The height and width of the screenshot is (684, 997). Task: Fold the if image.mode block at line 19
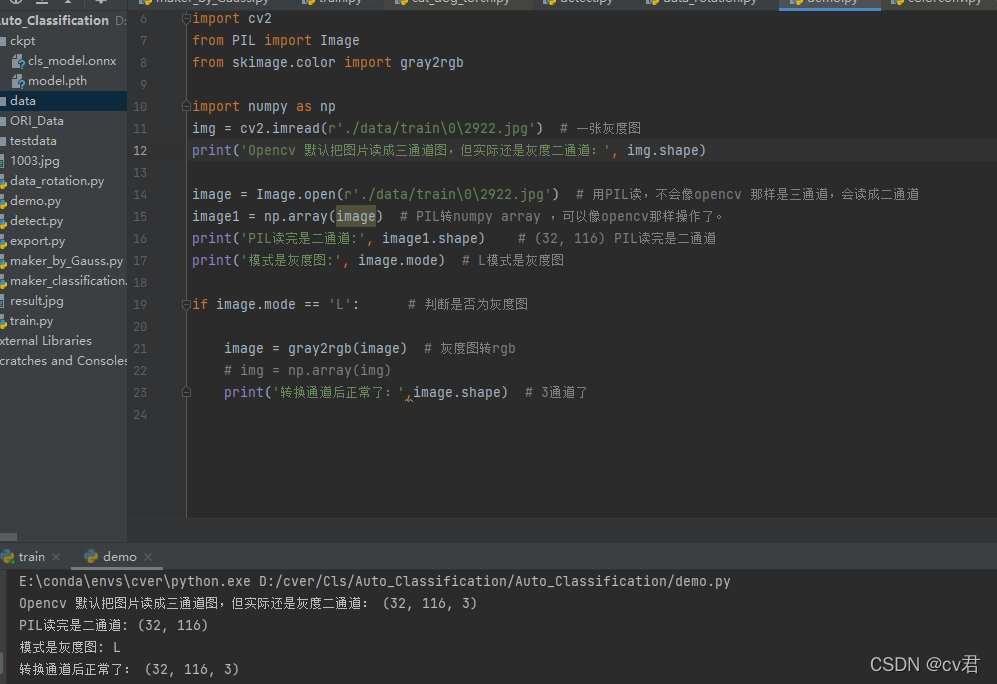pyautogui.click(x=185, y=304)
